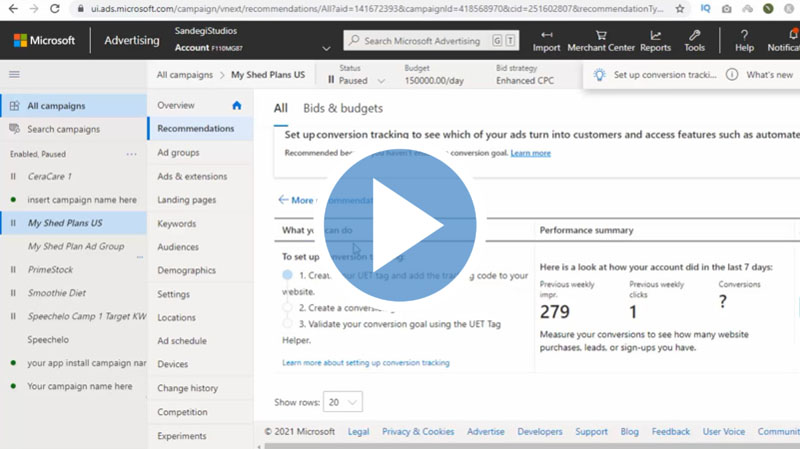
Task: Expand the account selector dropdown
Action: point(326,48)
